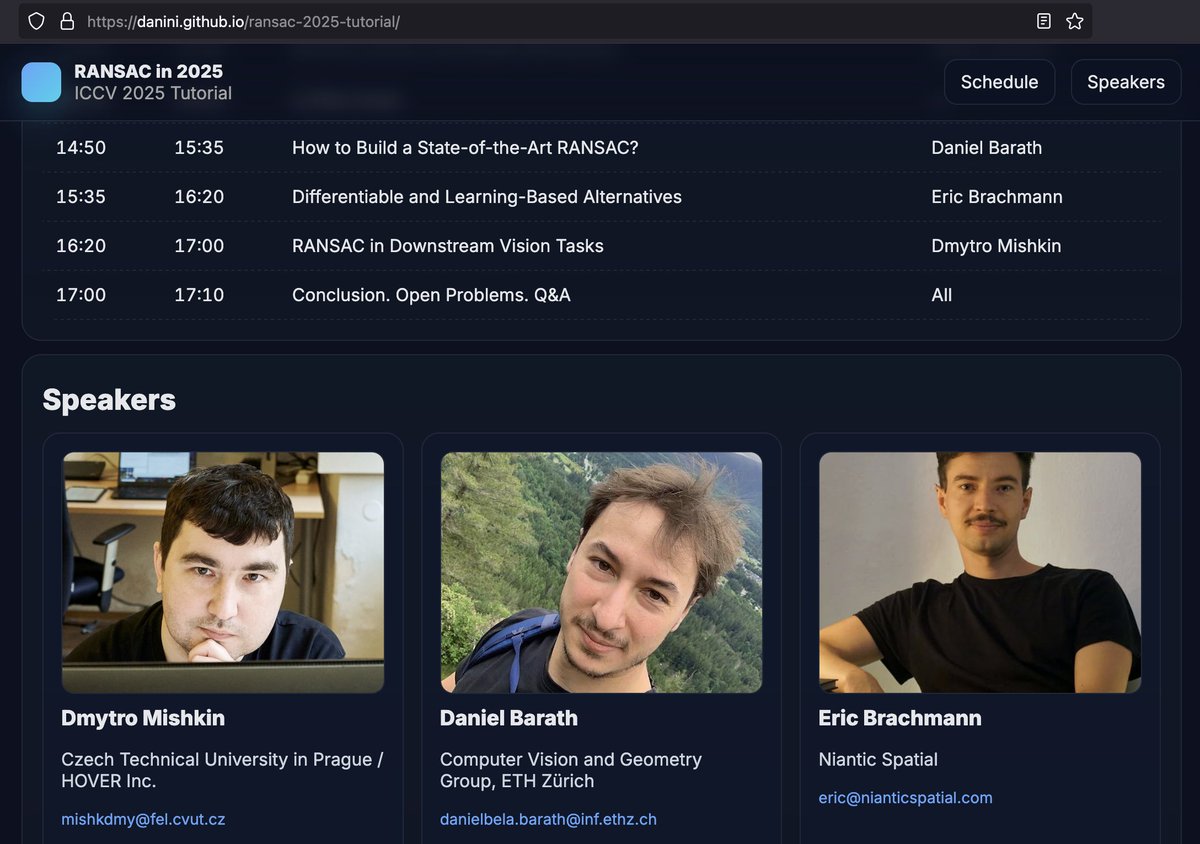Select the 'Differentiable and Learning-Based Alternatives' row

[x=486, y=197]
